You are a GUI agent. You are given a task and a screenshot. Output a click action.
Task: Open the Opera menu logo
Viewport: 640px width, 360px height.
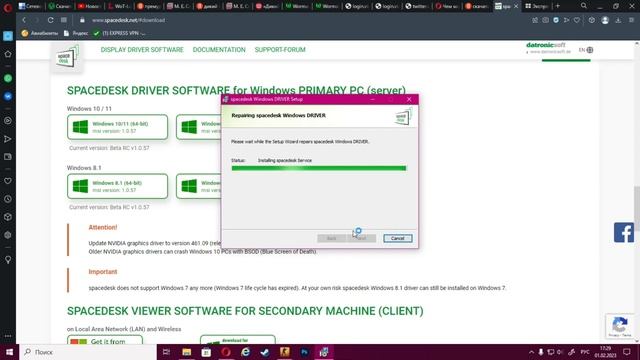click(7, 7)
